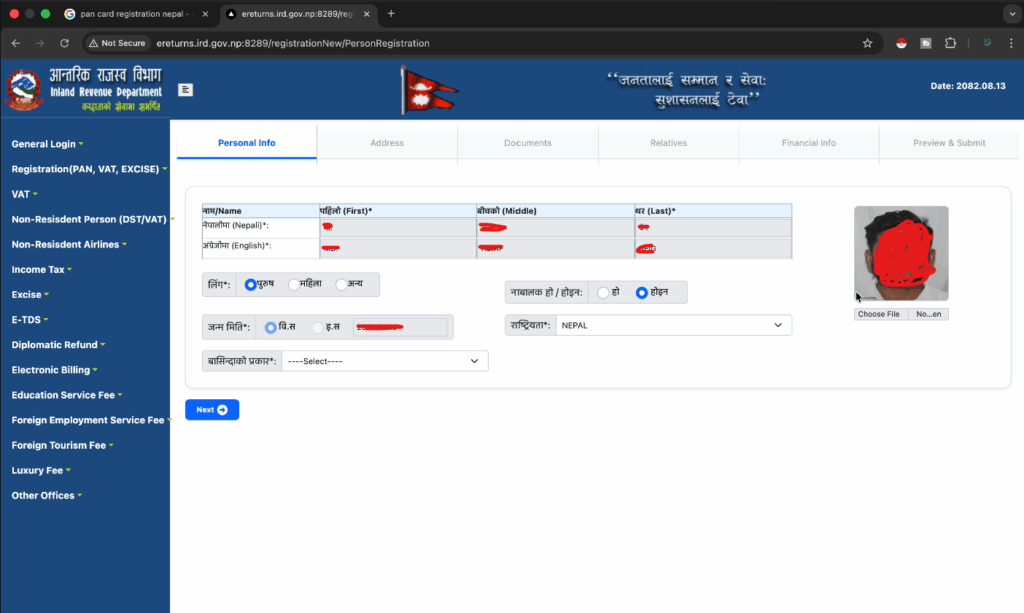This screenshot has width=1024, height=613.
Task: Select the हो radio for minor status
Action: point(602,292)
